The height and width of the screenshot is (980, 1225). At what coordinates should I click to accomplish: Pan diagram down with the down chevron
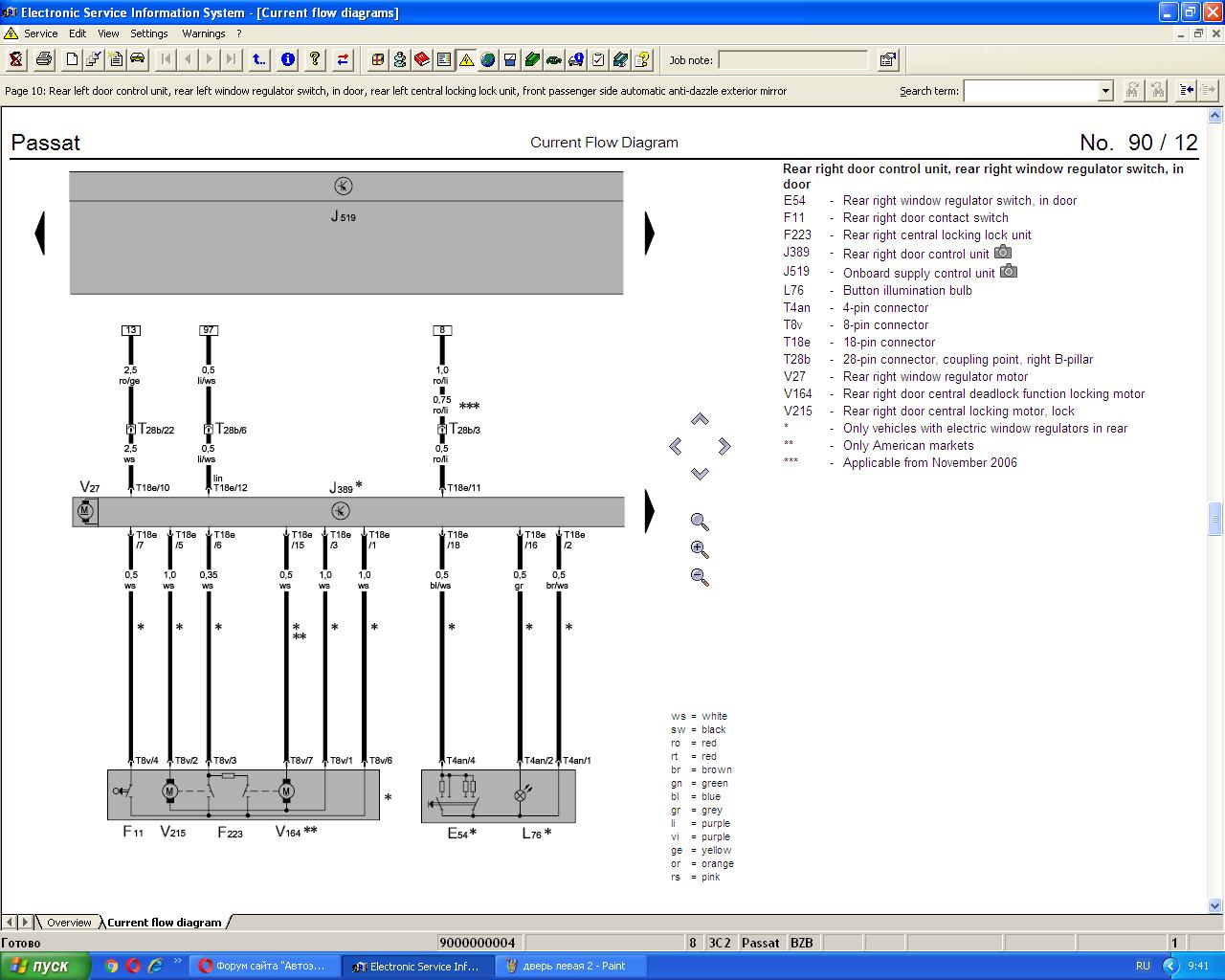(x=700, y=473)
